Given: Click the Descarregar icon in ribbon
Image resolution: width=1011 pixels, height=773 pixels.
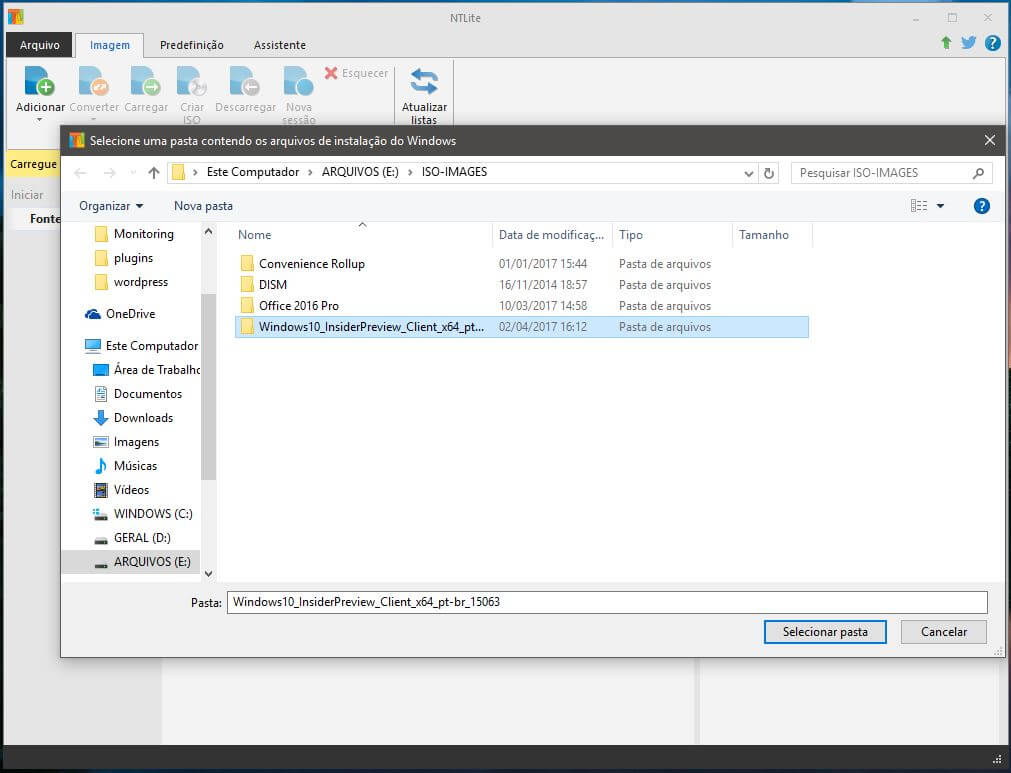Looking at the screenshot, I should point(245,81).
